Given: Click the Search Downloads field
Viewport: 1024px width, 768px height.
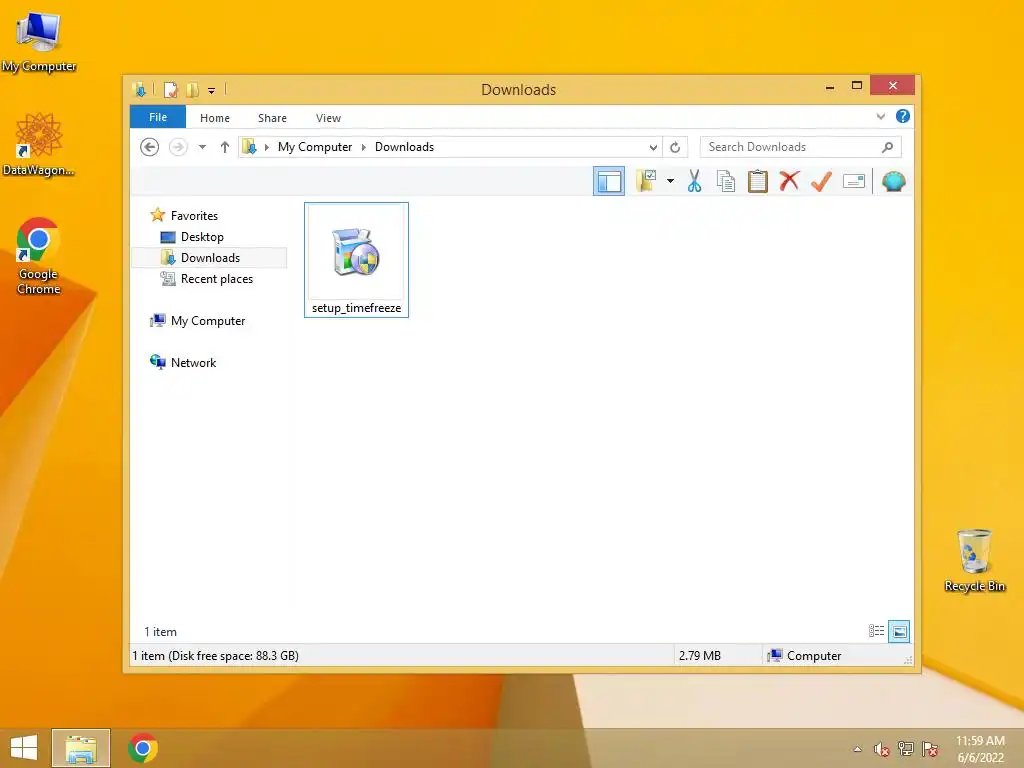Looking at the screenshot, I should (801, 147).
